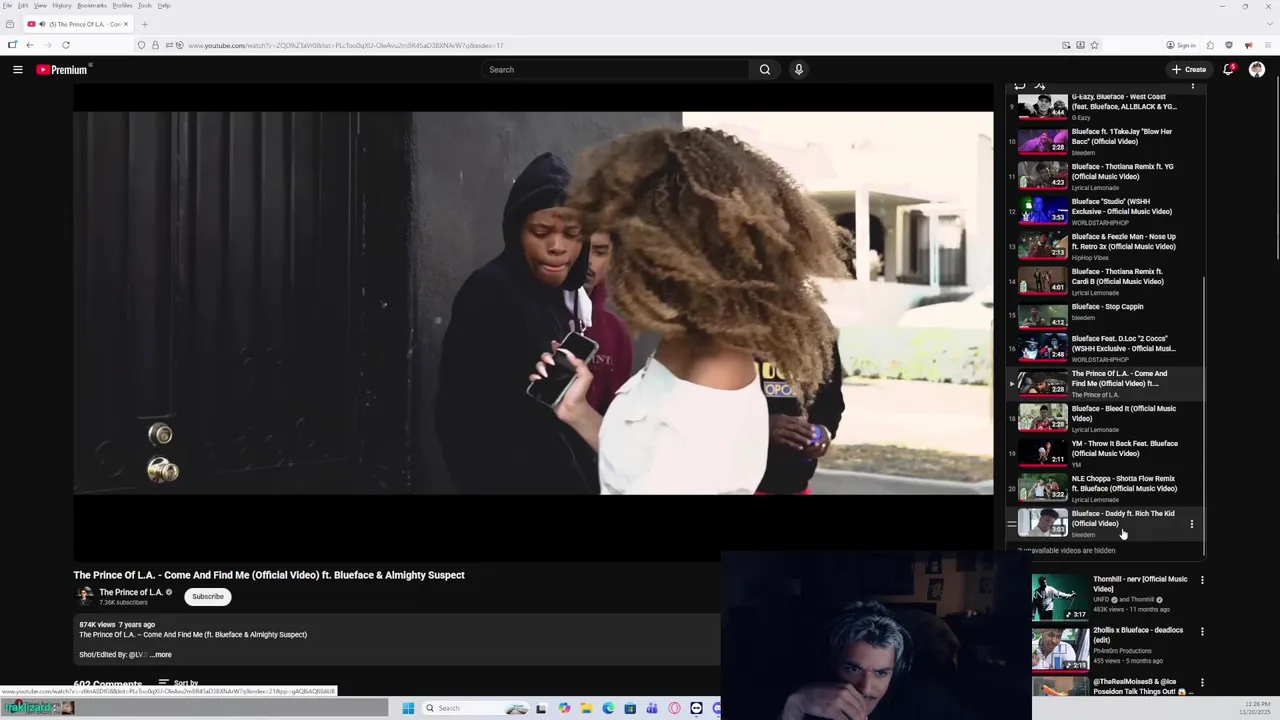This screenshot has width=1280, height=720.
Task: Open three-dot menu for 2hollis x Blueface video
Action: tap(1202, 632)
